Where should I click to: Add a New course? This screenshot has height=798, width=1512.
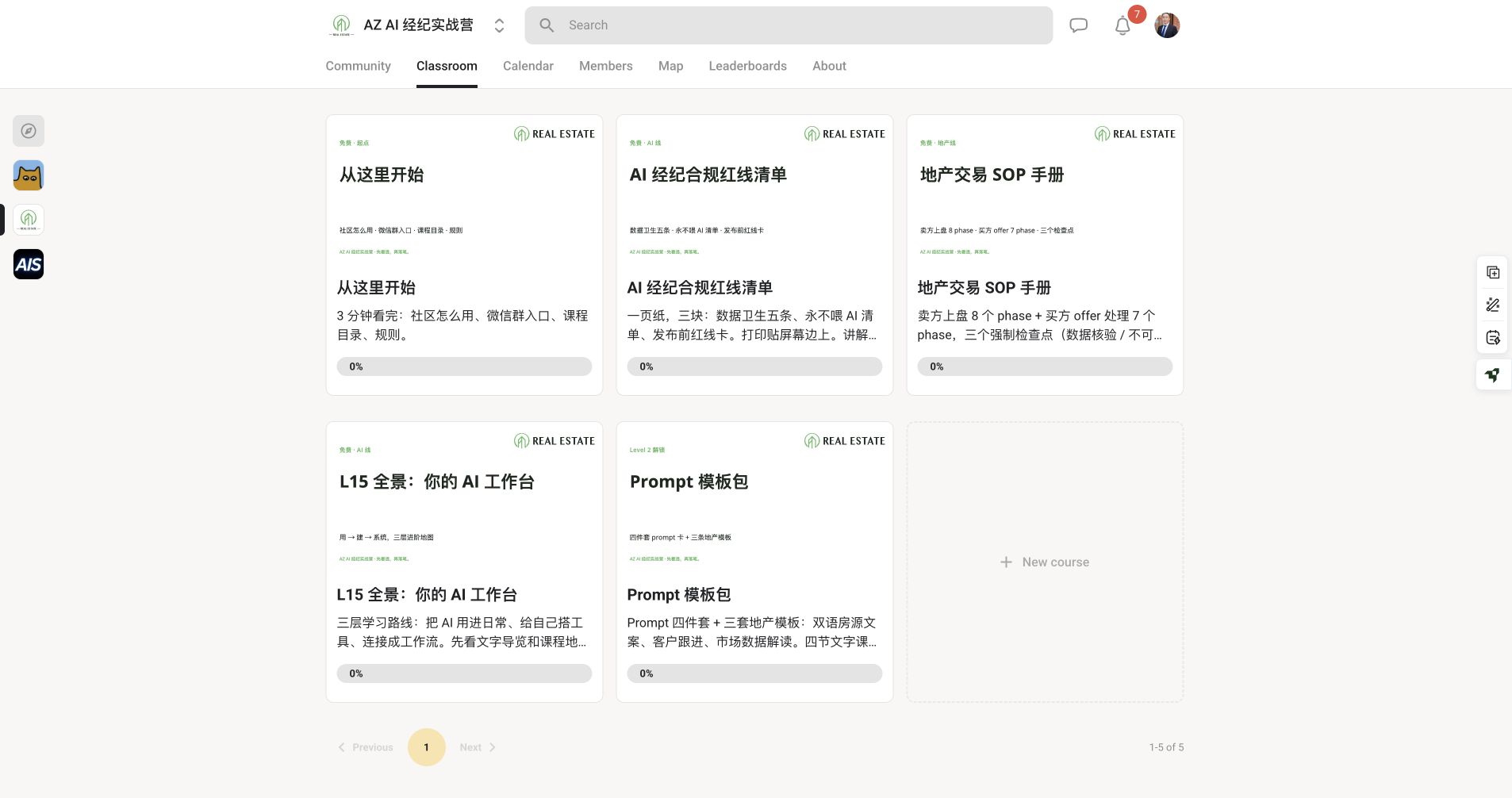point(1045,562)
